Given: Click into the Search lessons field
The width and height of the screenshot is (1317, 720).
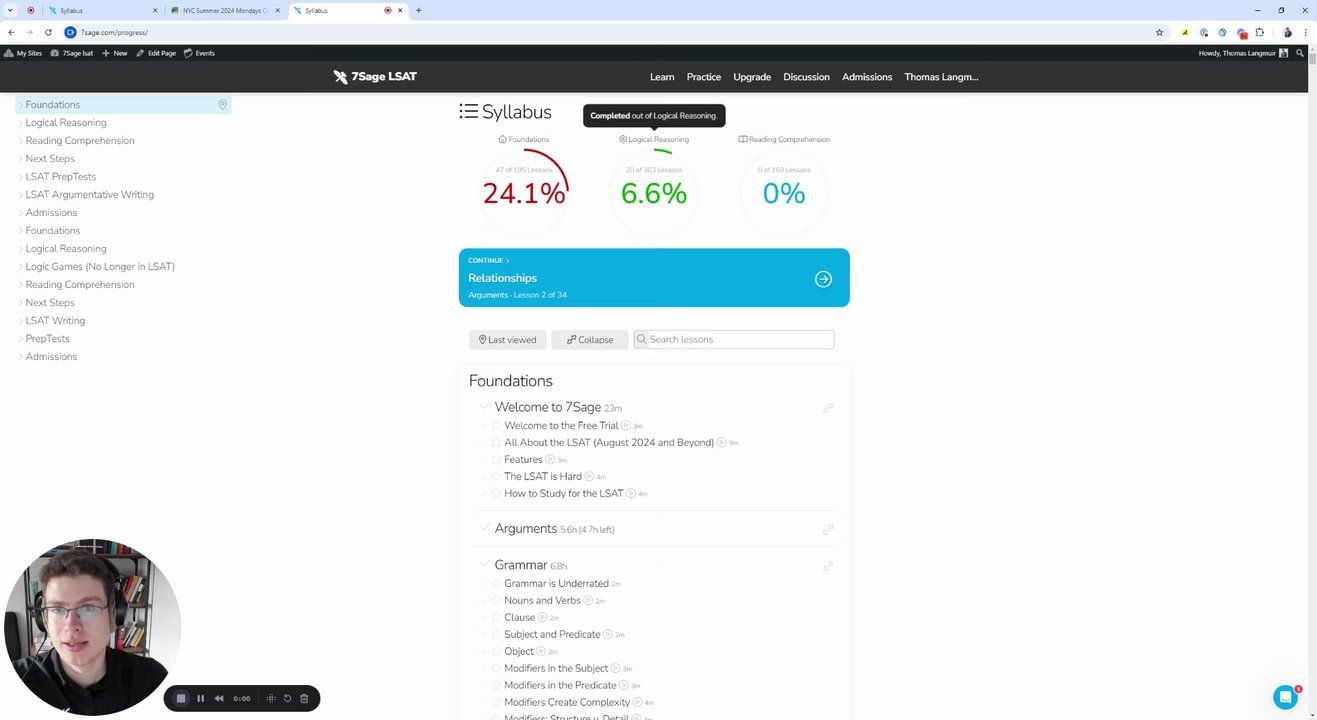Looking at the screenshot, I should pyautogui.click(x=734, y=340).
